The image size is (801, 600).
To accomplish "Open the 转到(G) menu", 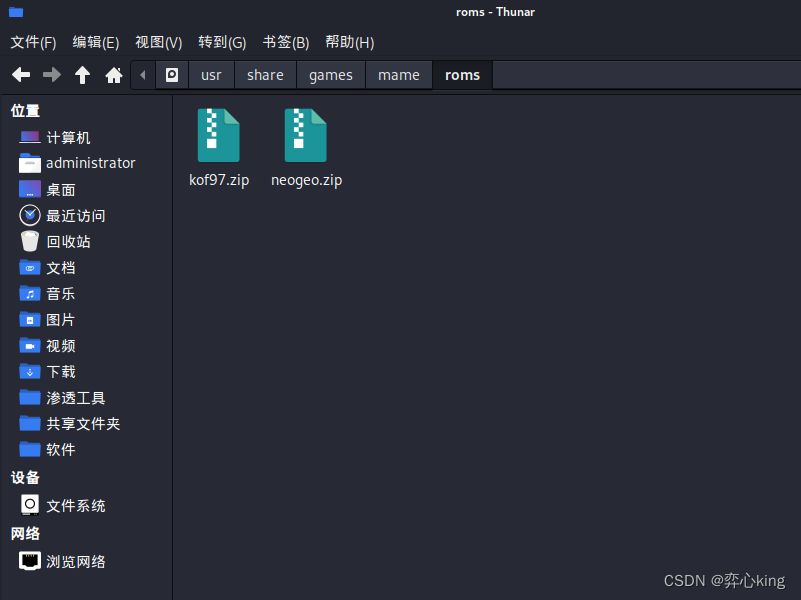I will point(222,42).
